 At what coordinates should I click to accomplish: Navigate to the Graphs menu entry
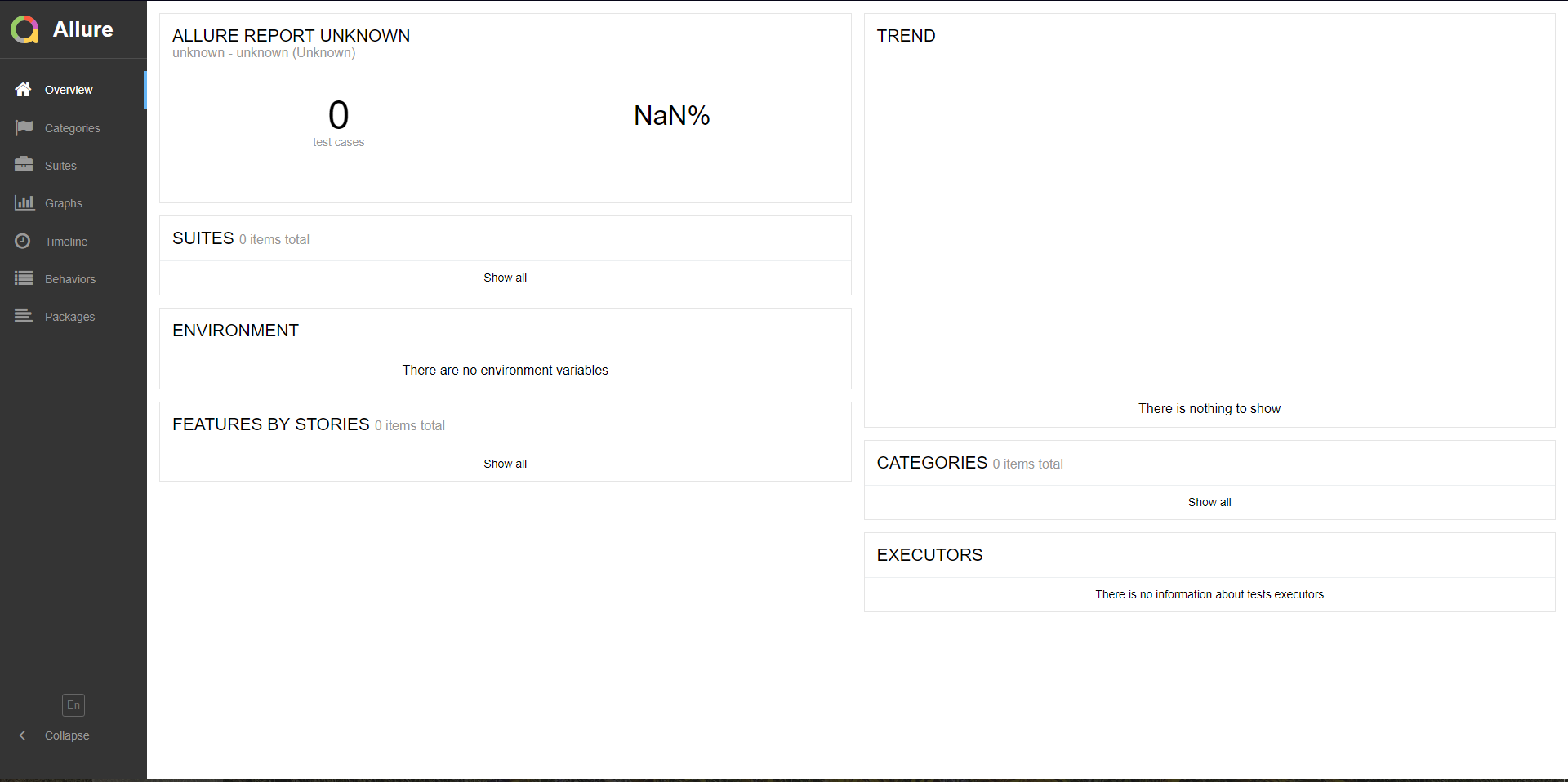point(64,202)
